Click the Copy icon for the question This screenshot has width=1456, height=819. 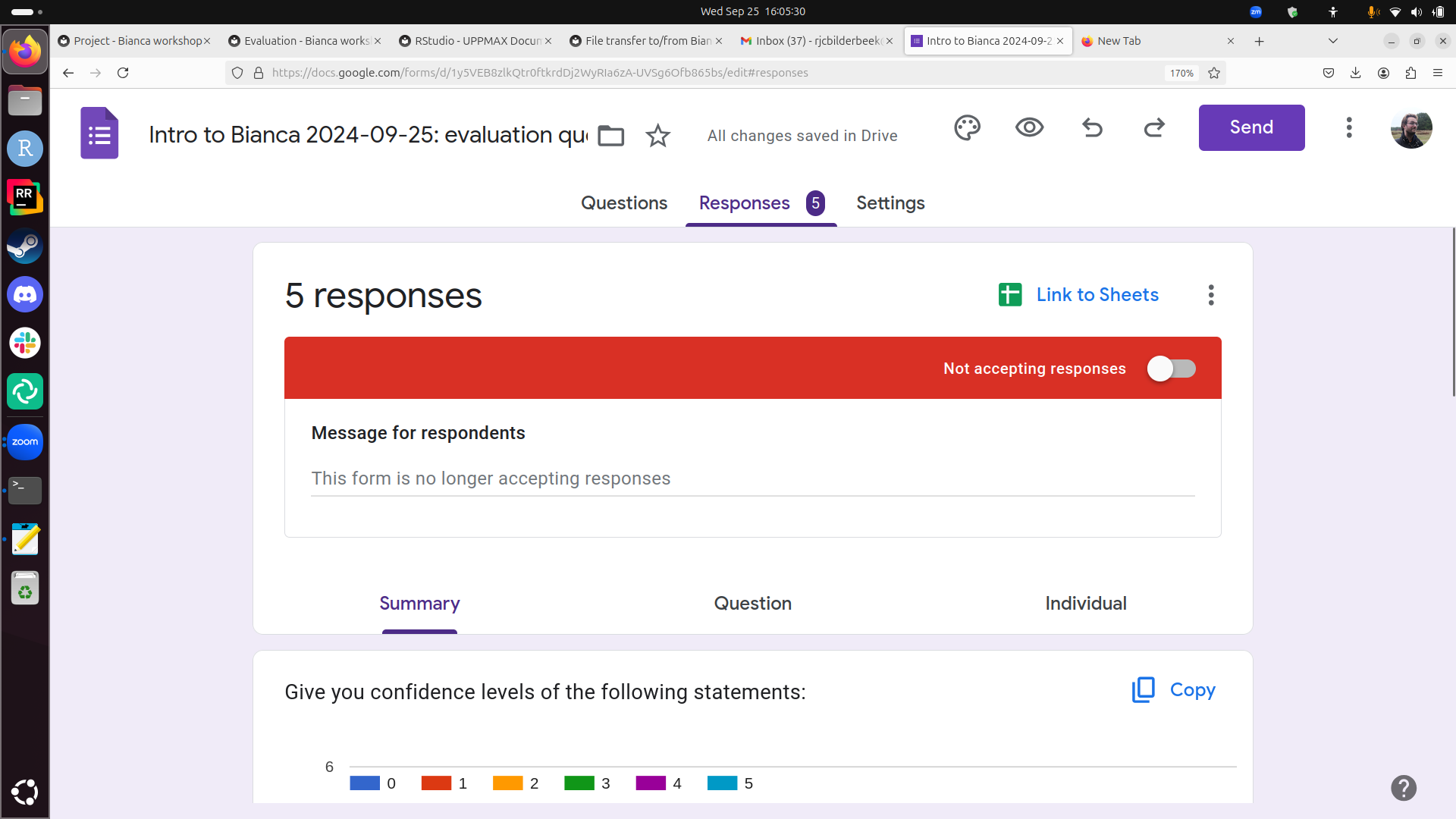(1144, 690)
